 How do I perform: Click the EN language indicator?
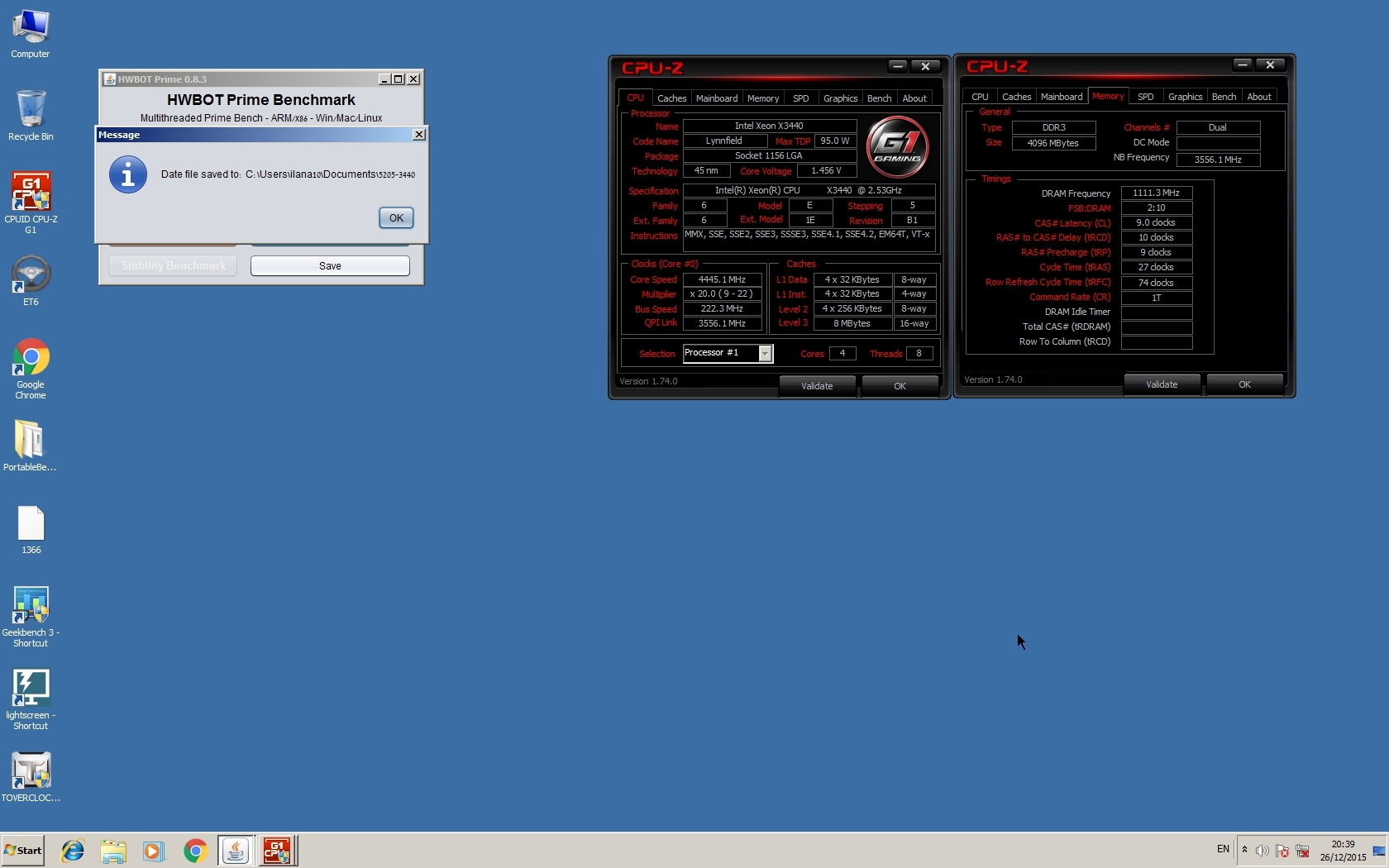[x=1223, y=849]
